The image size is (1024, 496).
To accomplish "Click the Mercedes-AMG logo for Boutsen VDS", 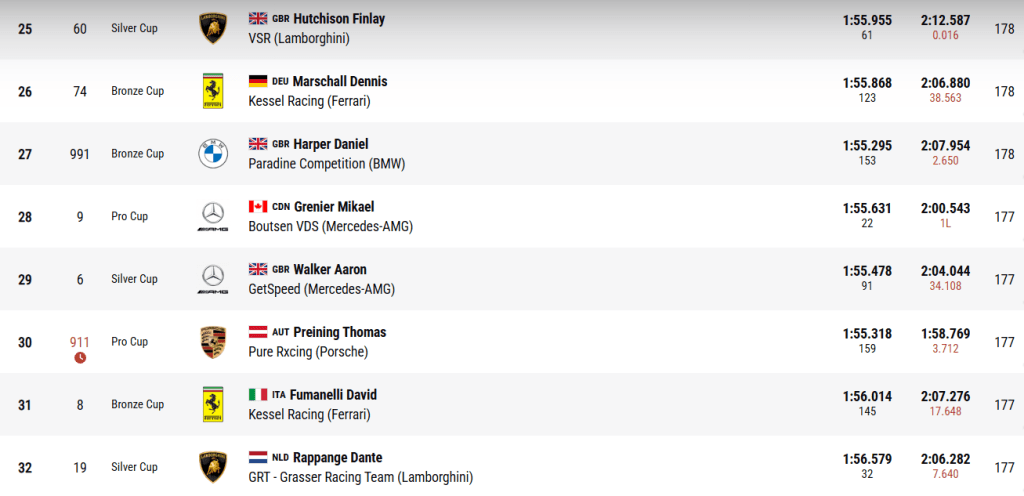I will pos(213,216).
